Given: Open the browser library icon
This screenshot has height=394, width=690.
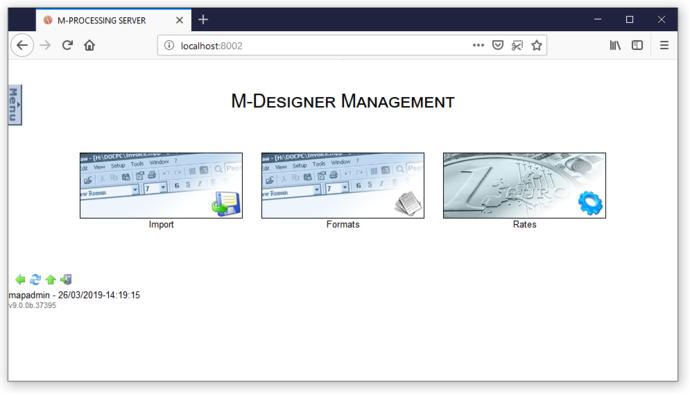Looking at the screenshot, I should pos(615,45).
